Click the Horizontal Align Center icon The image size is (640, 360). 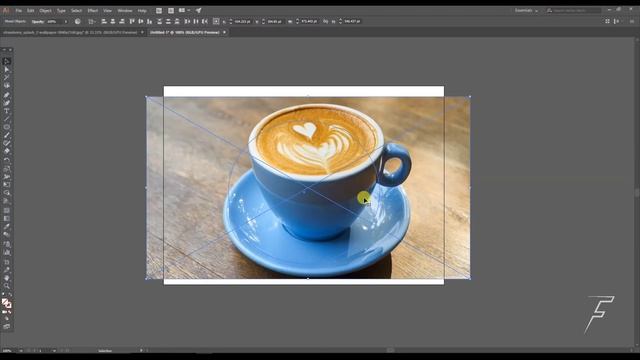(x=113, y=21)
